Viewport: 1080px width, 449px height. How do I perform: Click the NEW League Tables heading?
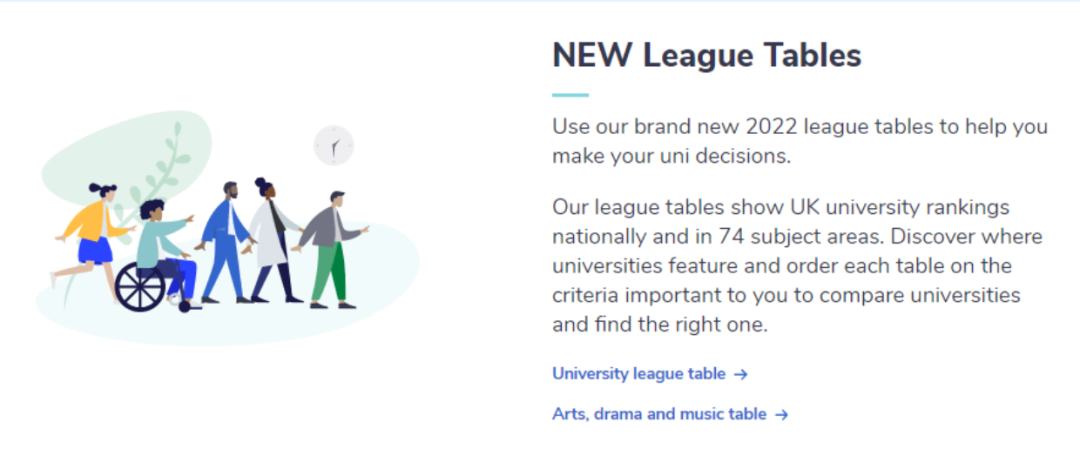(x=707, y=56)
